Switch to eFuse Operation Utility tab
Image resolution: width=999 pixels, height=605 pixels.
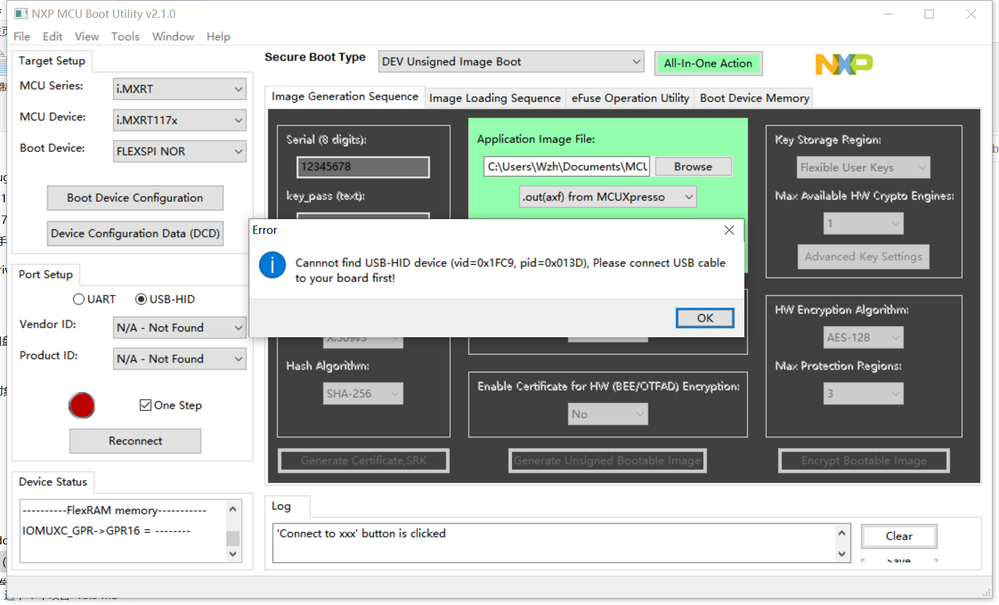[x=630, y=98]
